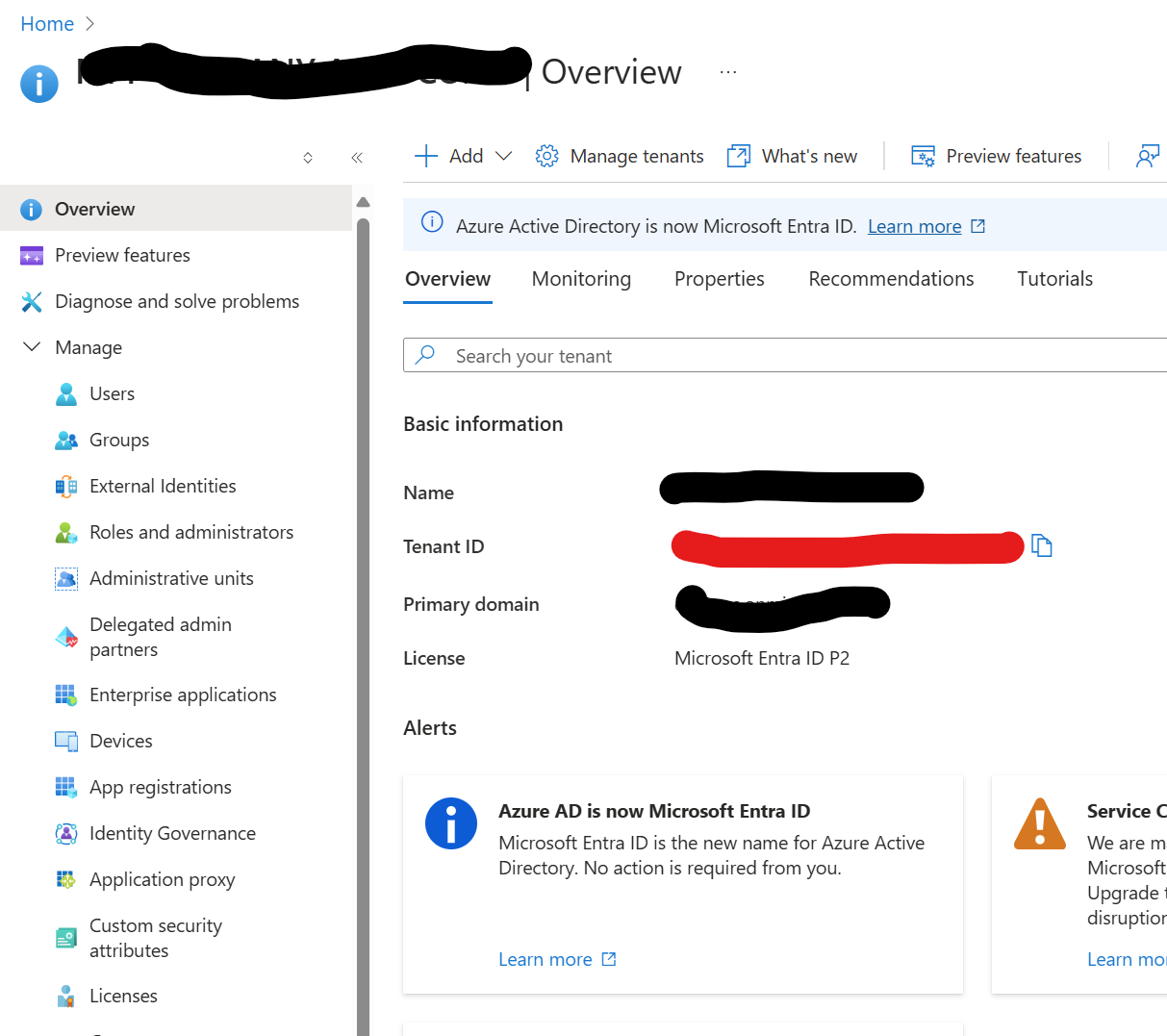
Task: Click the expand/collapse all up-down arrows
Action: point(308,158)
